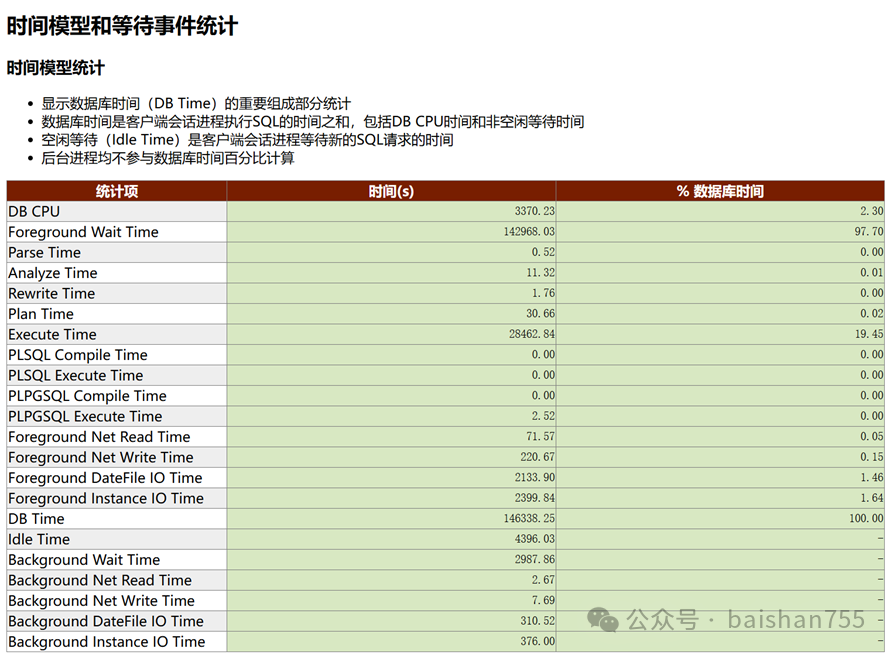Click the WeChat logo in the watermark
Screen dimensions: 893x655
click(603, 620)
